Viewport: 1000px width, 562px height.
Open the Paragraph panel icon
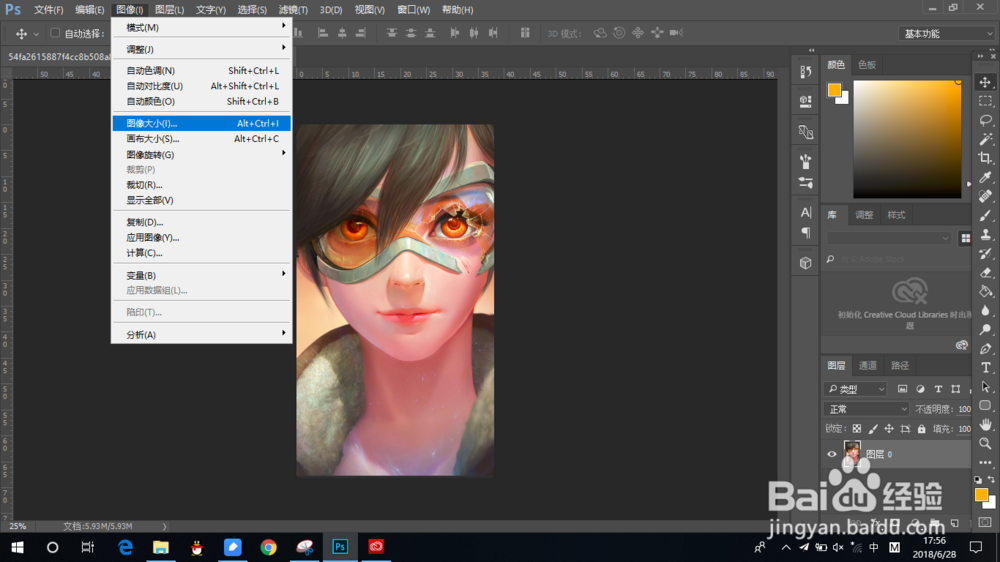[805, 233]
